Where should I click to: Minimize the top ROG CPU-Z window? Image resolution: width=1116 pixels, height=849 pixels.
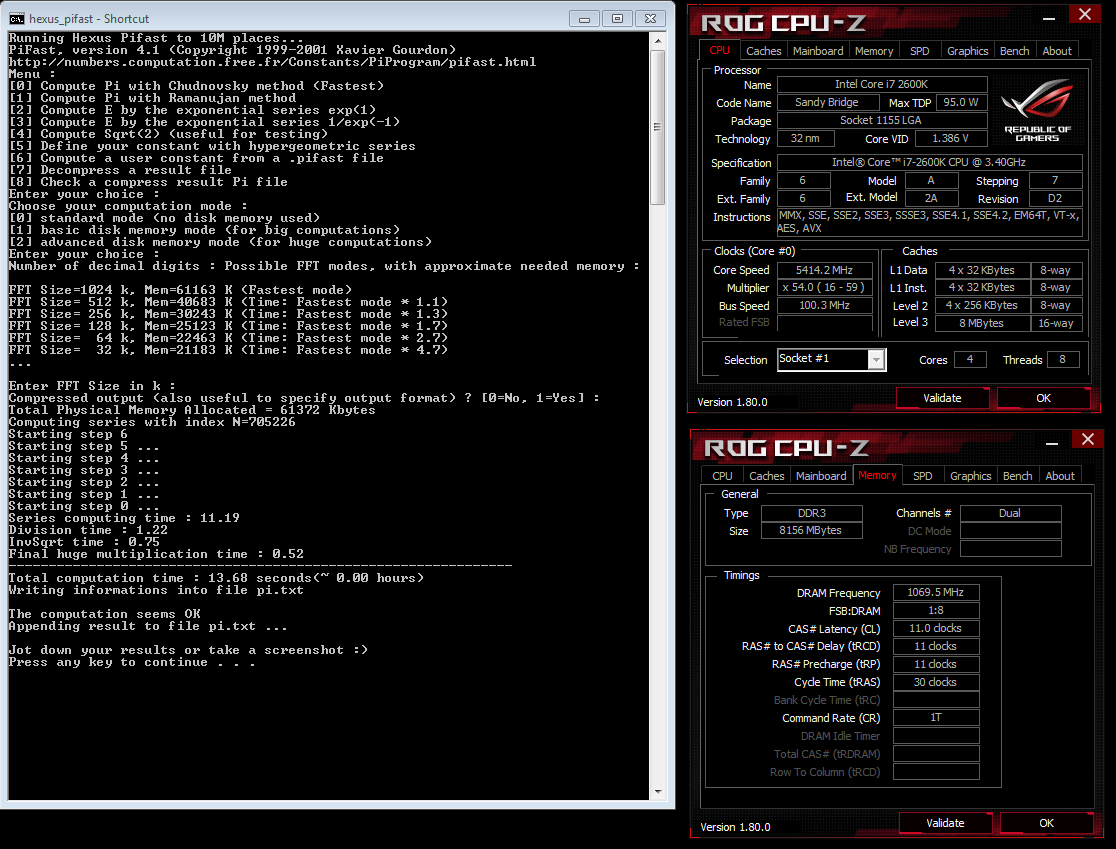click(x=1049, y=18)
